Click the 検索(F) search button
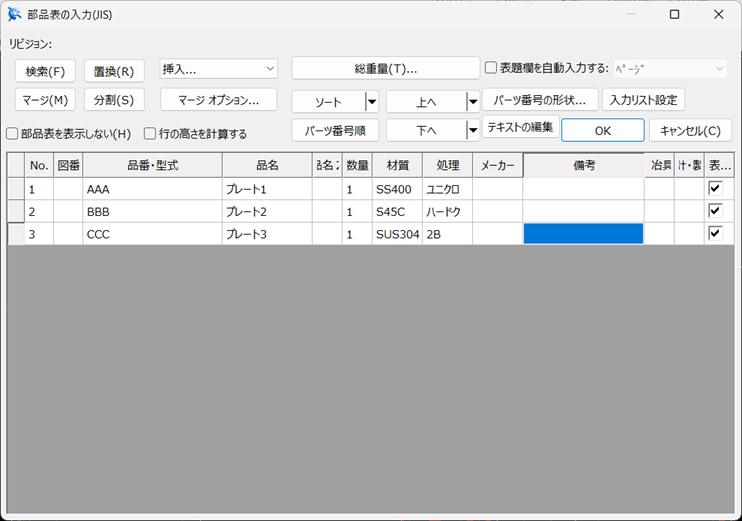The height and width of the screenshot is (521, 742). pyautogui.click(x=45, y=71)
